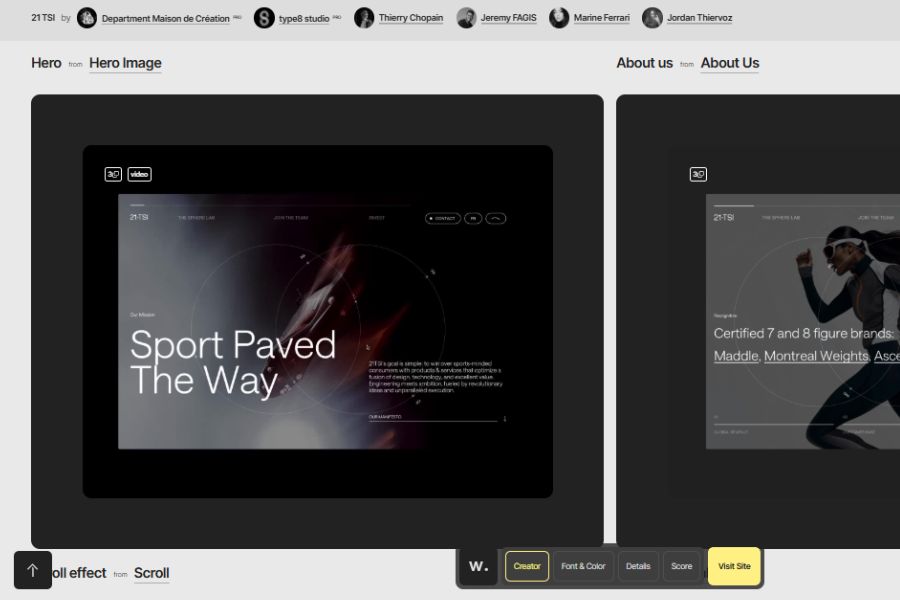This screenshot has height=600, width=900.
Task: Open the Sport Paved The Way thumbnail
Action: pyautogui.click(x=317, y=321)
